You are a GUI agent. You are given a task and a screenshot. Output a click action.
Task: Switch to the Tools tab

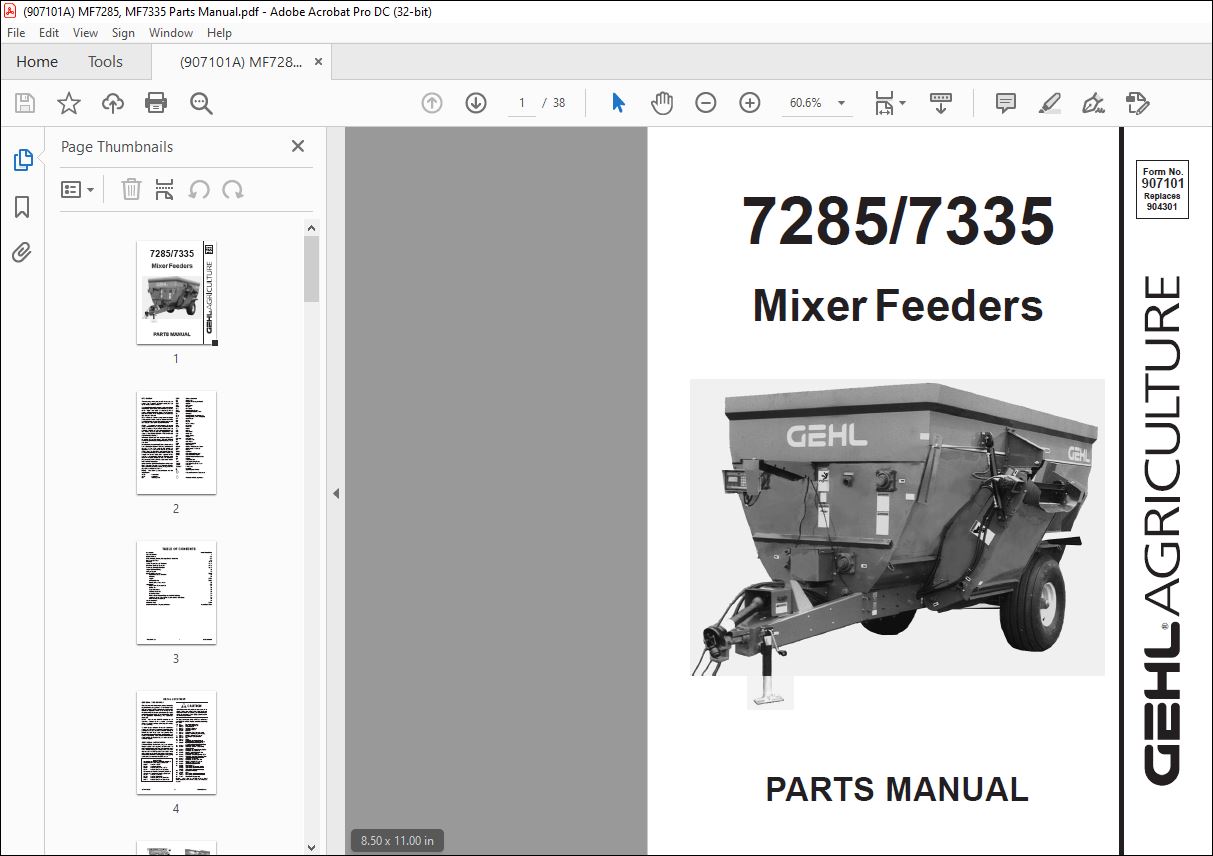[105, 61]
